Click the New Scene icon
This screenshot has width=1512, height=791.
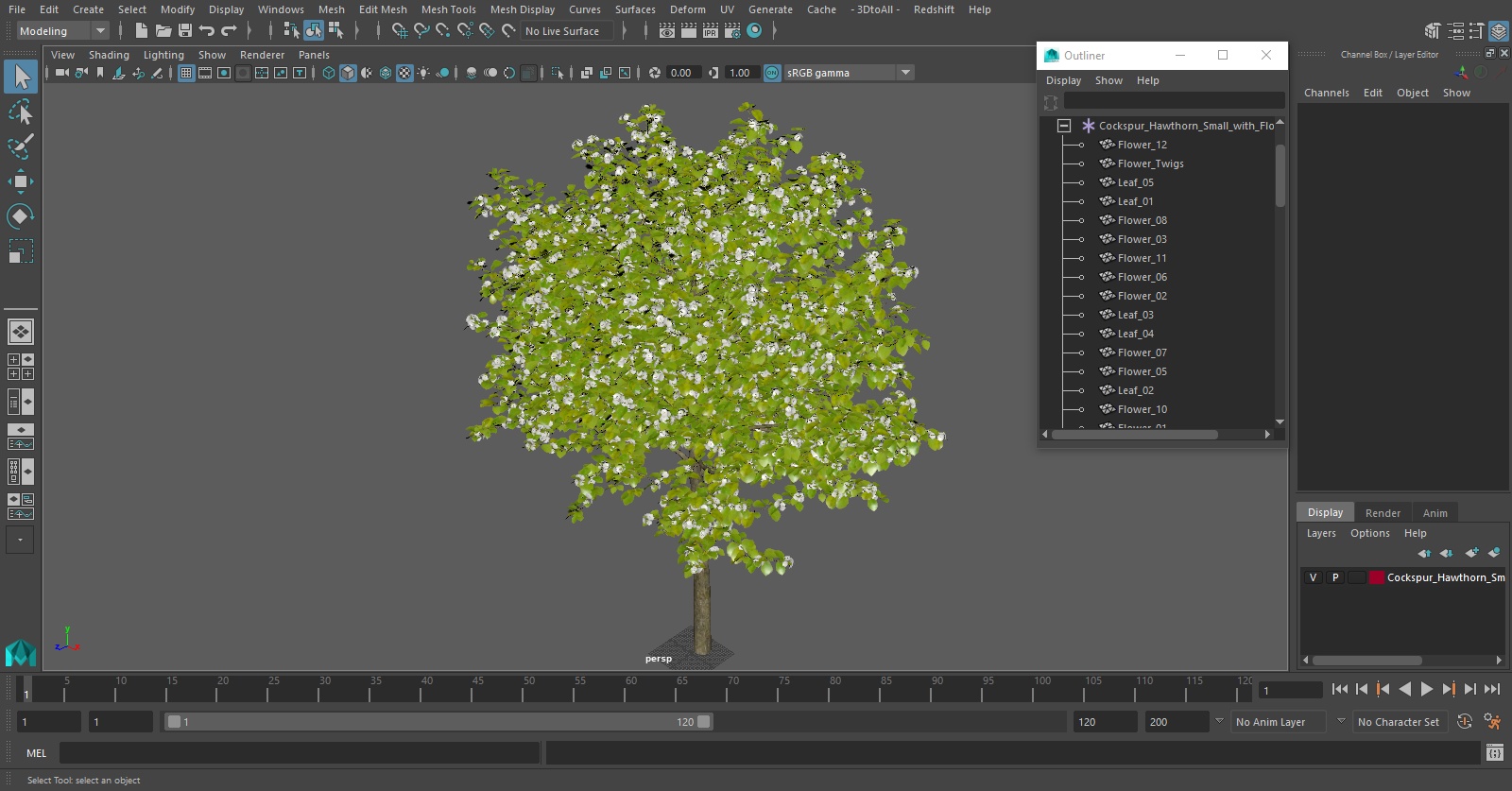(141, 30)
